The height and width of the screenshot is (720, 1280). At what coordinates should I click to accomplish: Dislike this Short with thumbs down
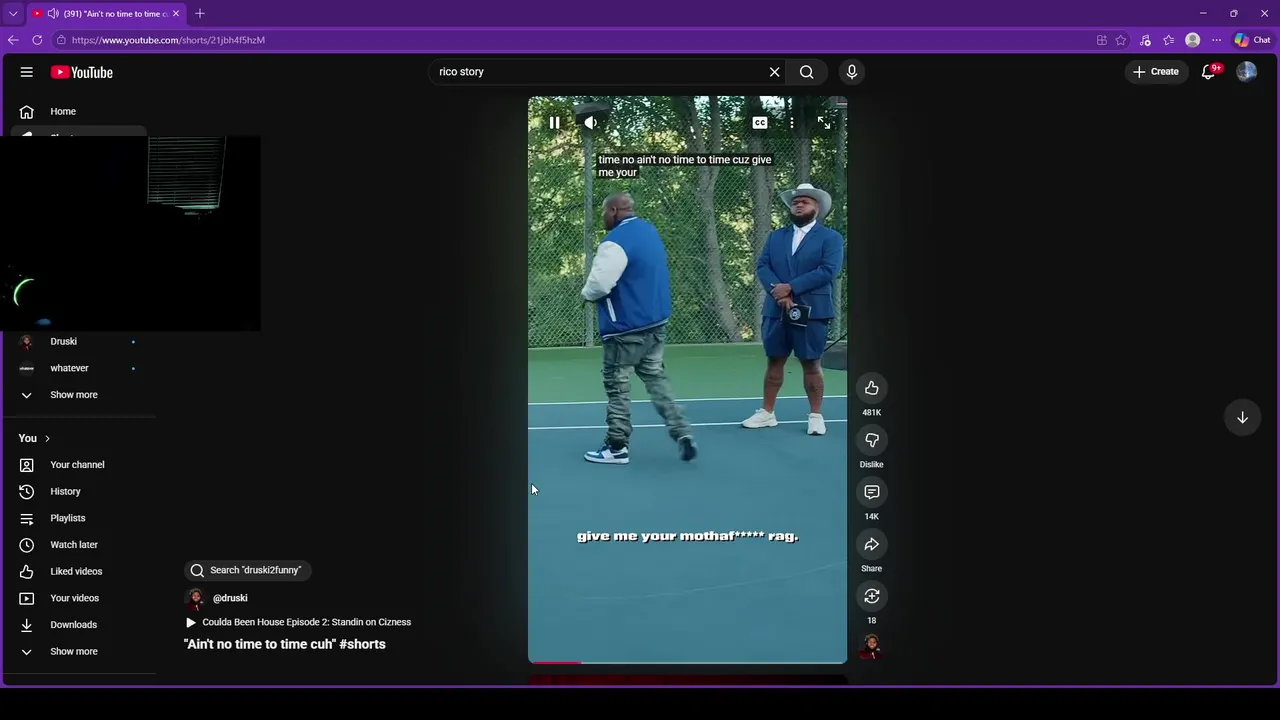point(872,440)
